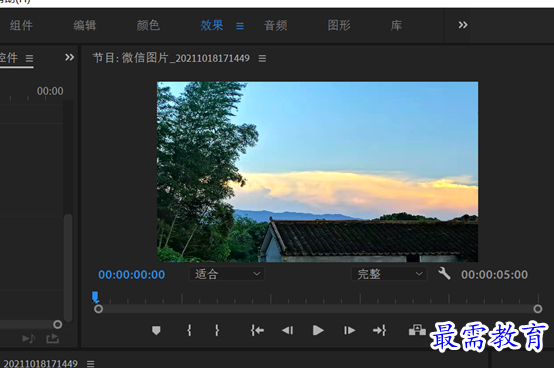Viewport: 554px width, 368px height.
Task: Switch to the 音频 workspace tab
Action: point(276,25)
